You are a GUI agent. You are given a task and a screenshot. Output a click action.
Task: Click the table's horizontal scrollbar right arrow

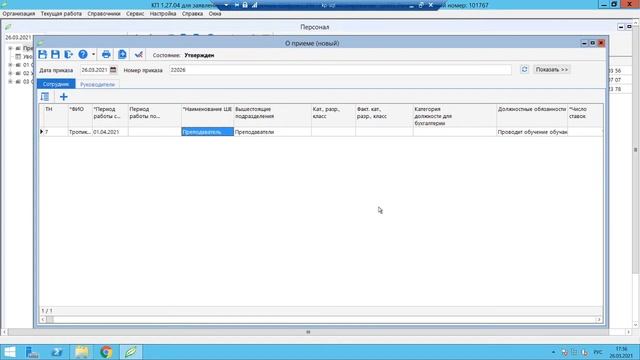pyautogui.click(x=599, y=320)
